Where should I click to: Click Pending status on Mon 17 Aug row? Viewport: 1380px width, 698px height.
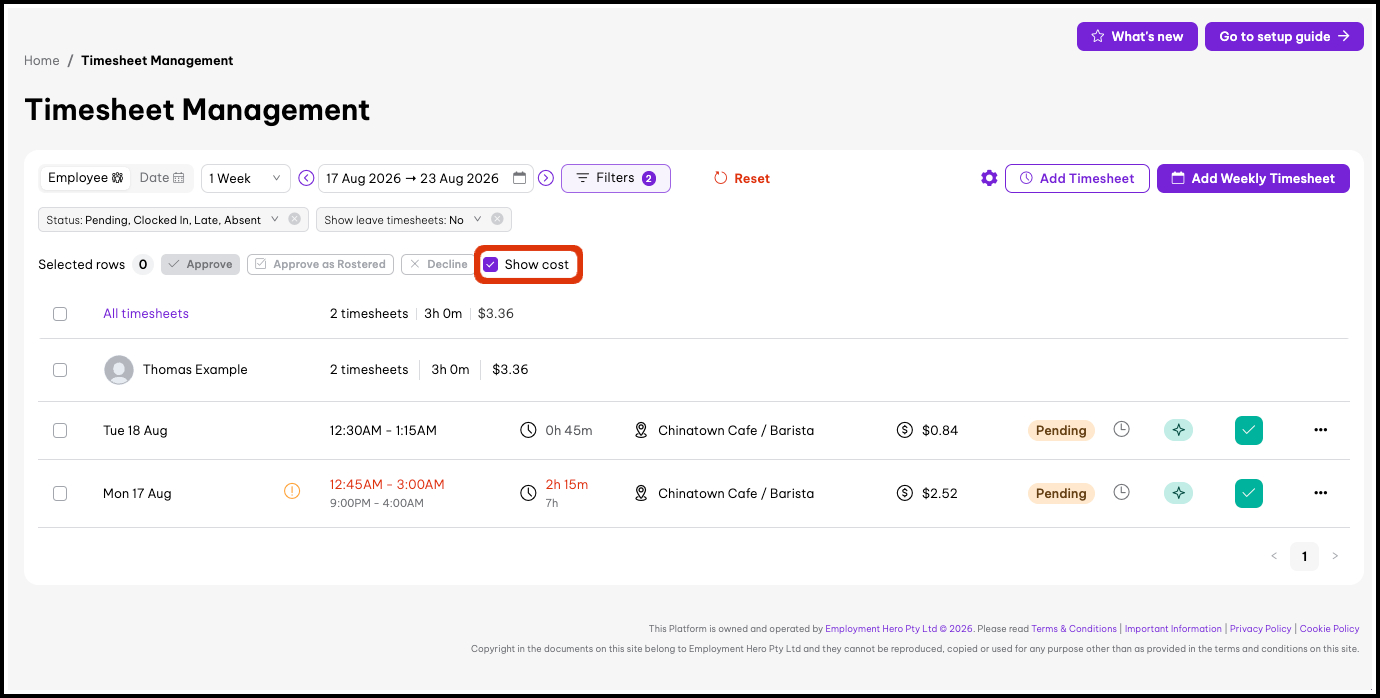tap(1061, 493)
